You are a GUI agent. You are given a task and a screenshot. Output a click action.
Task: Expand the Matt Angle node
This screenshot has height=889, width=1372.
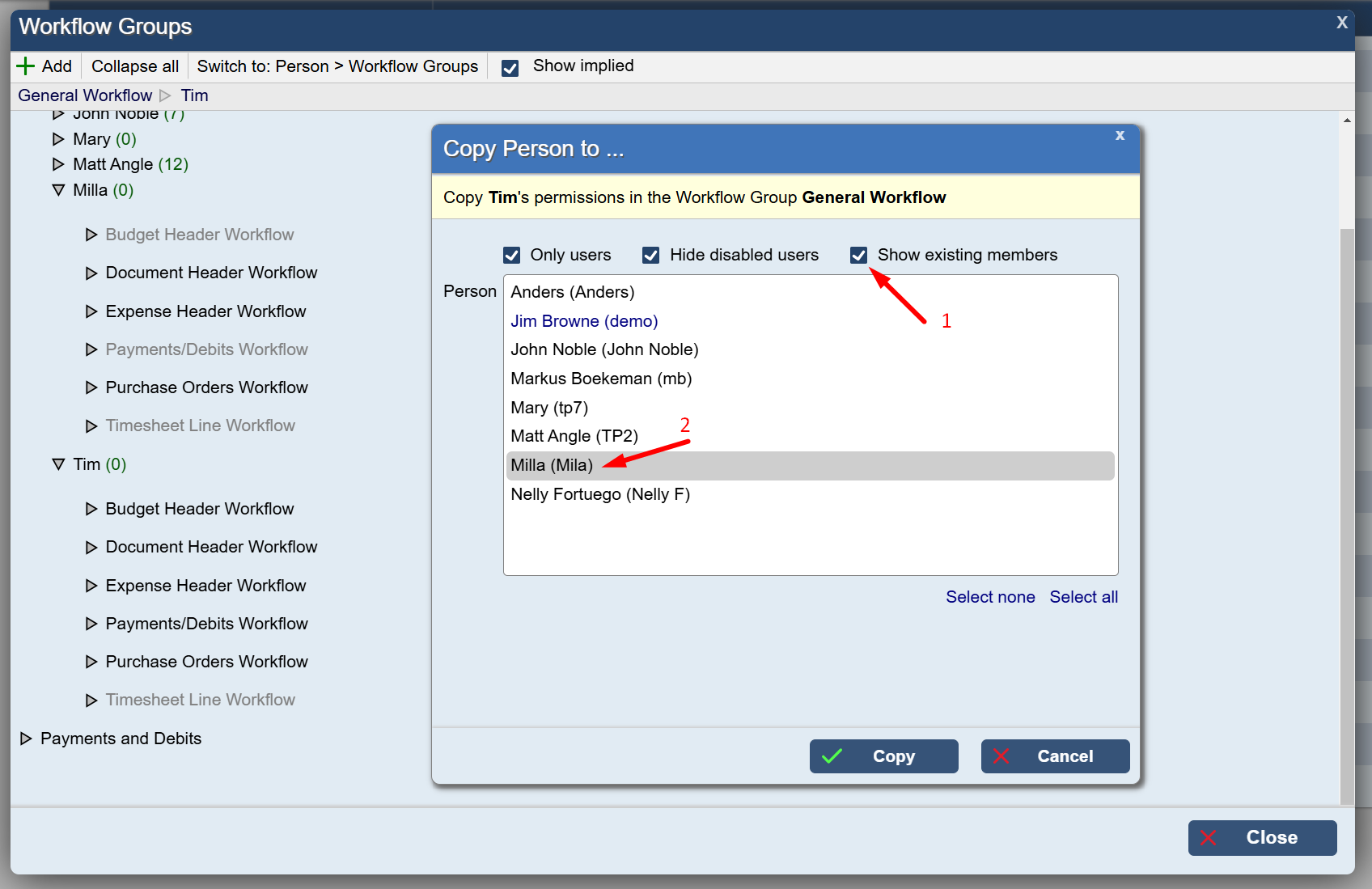(58, 164)
